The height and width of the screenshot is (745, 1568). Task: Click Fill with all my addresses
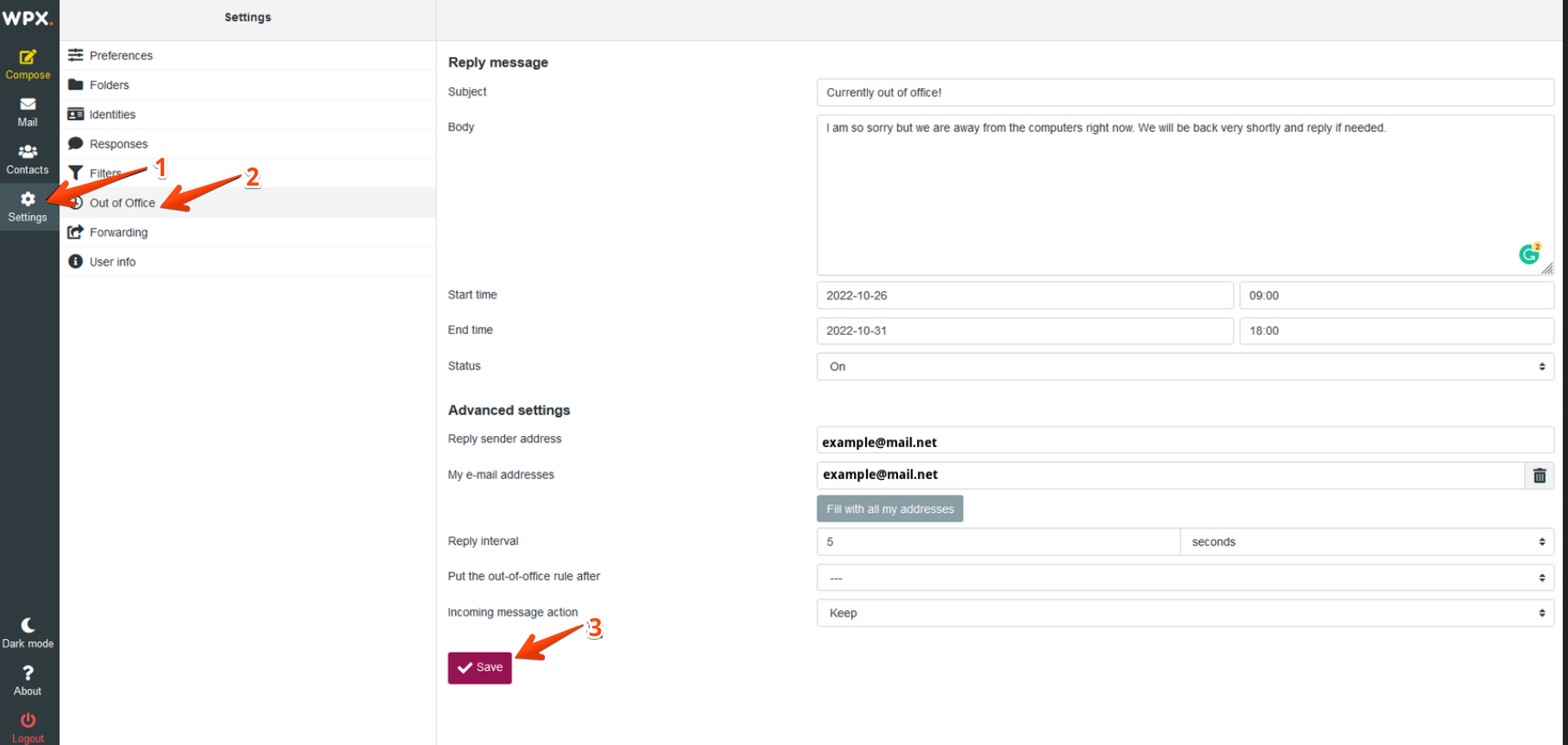(x=889, y=509)
